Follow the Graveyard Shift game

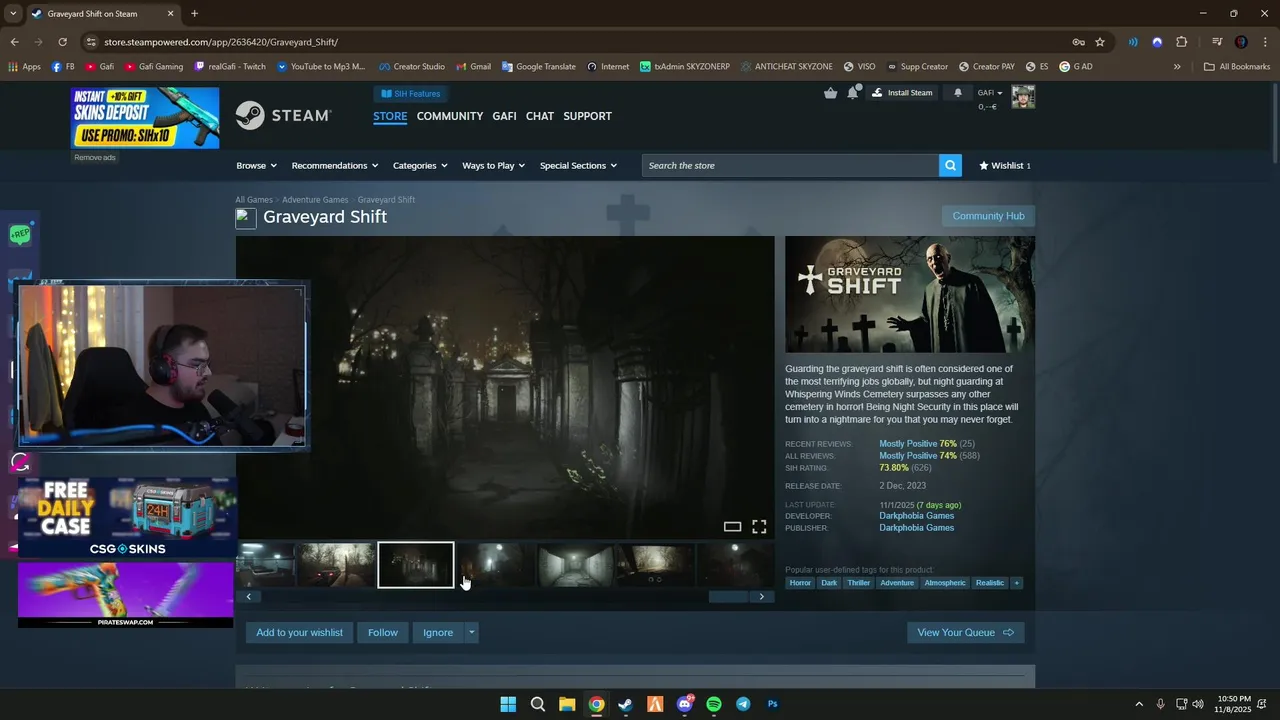(x=382, y=632)
